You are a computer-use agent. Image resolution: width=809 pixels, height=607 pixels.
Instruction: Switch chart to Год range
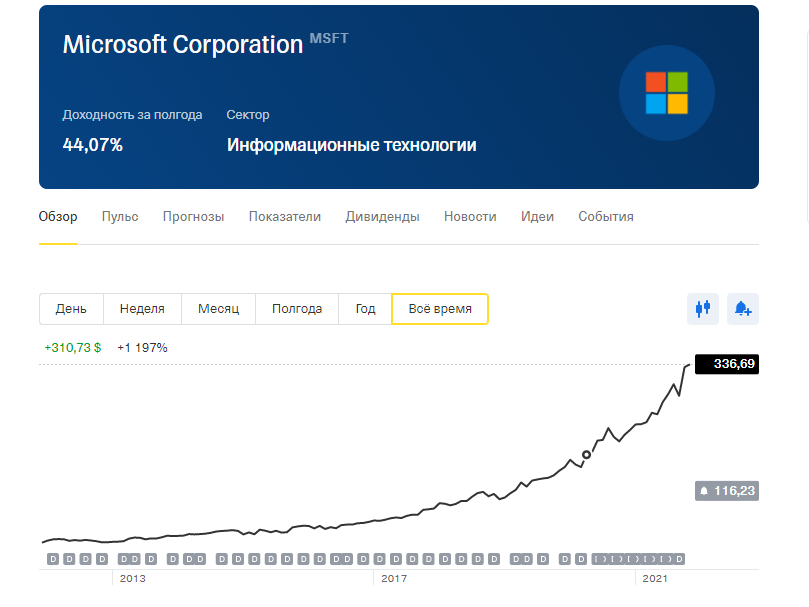point(365,309)
